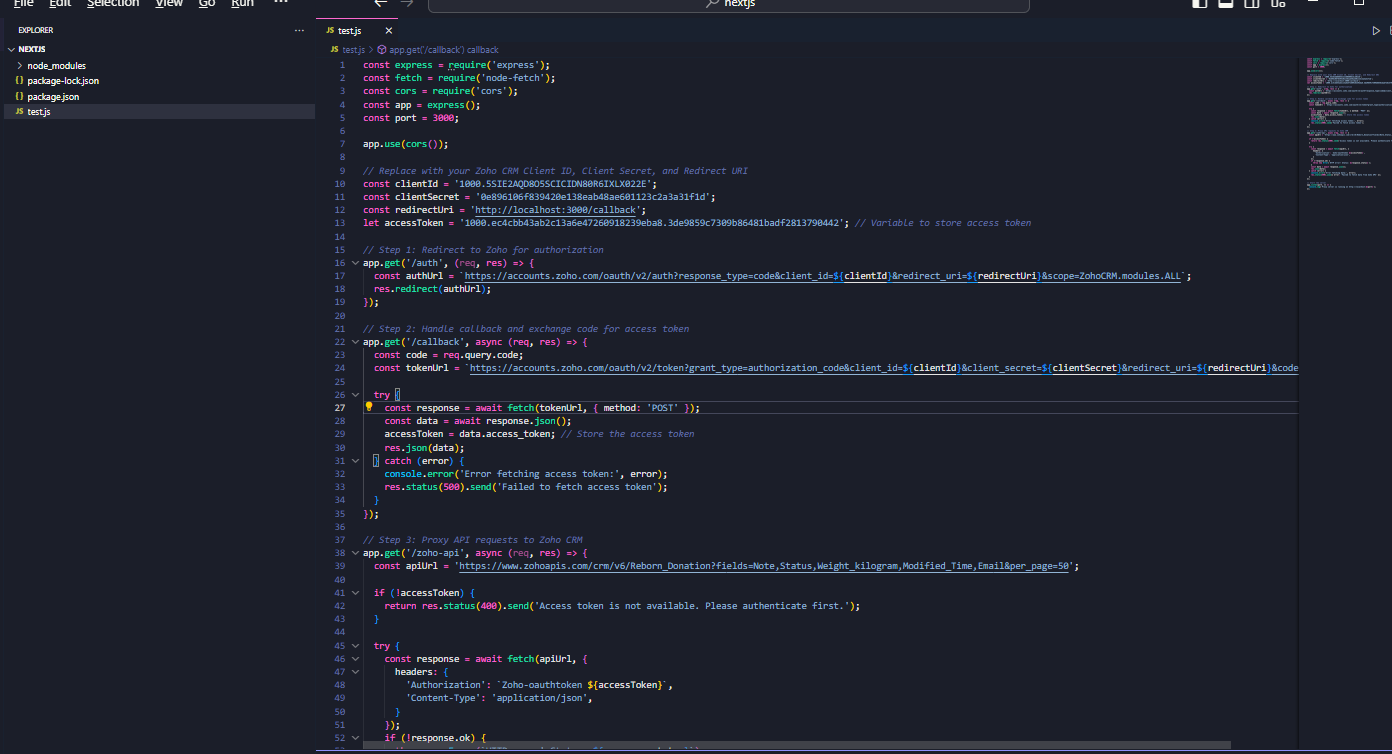Click the command center search box
Image resolution: width=1392 pixels, height=754 pixels.
(728, 5)
